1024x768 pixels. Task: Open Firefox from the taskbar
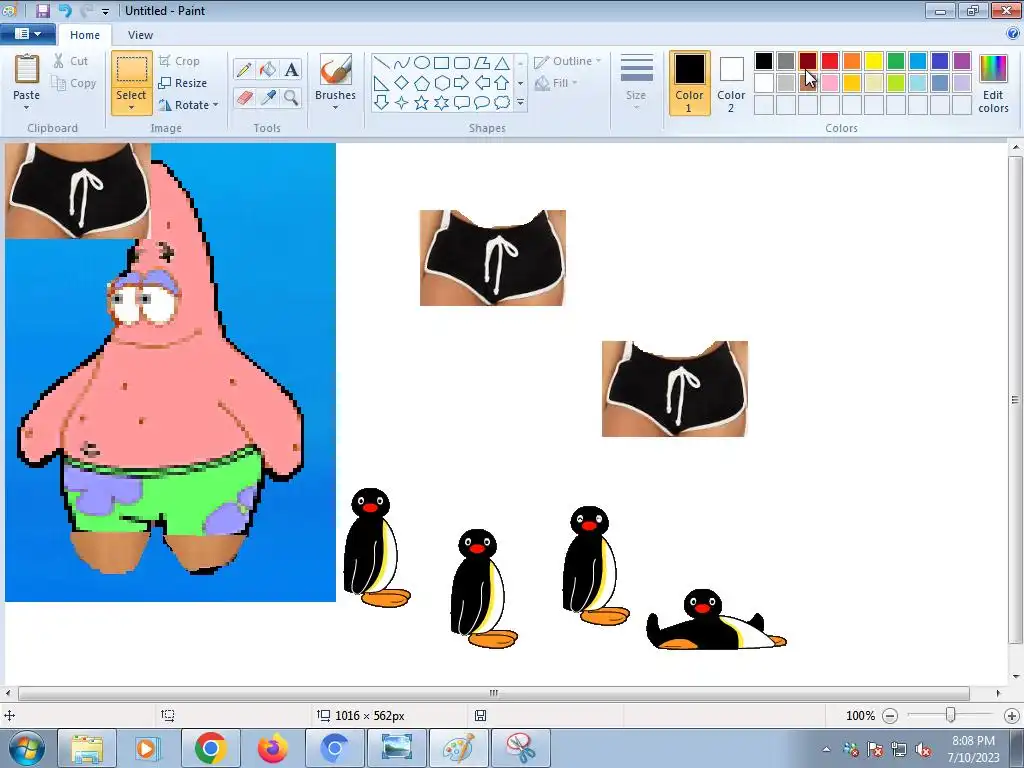tap(272, 748)
